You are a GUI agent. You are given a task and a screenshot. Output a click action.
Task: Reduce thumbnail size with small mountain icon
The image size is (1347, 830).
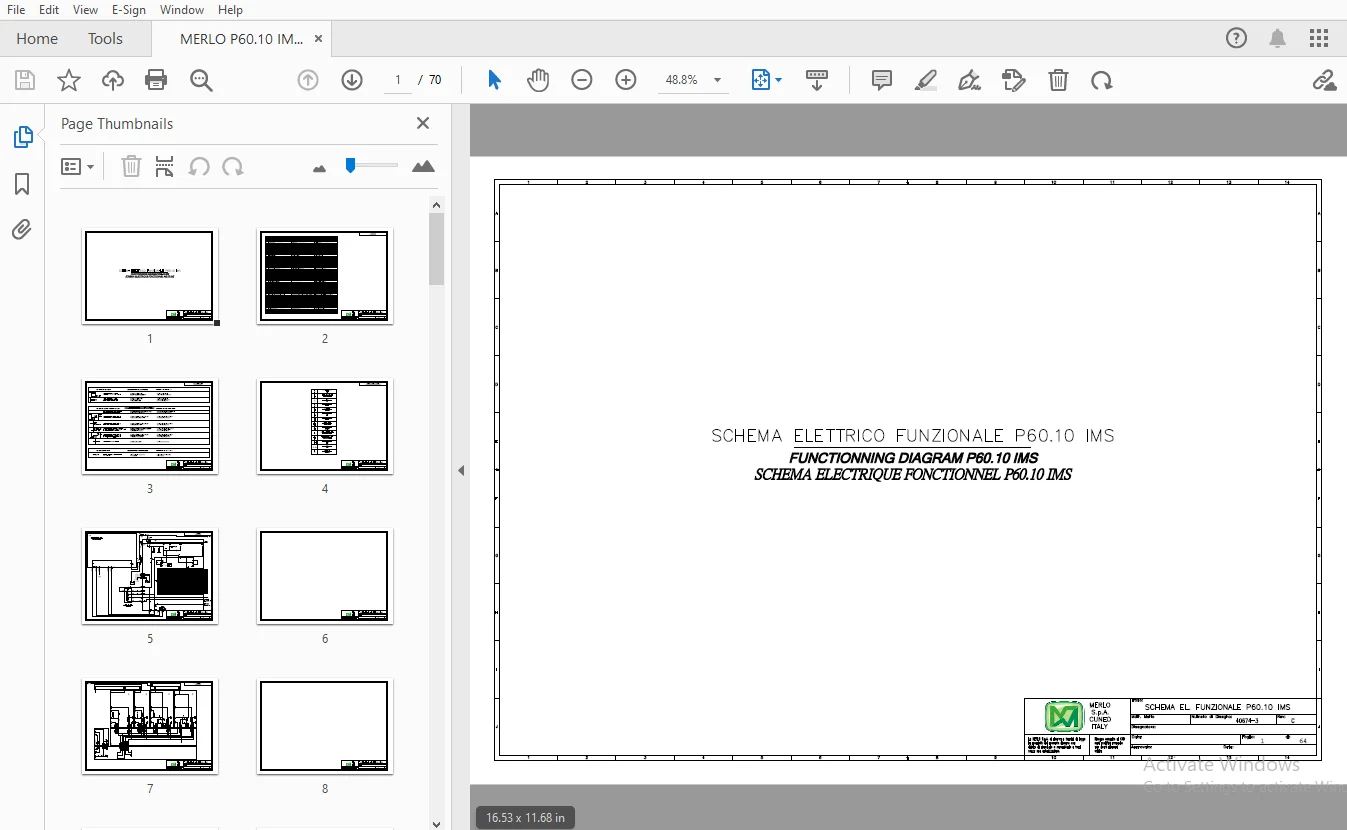pos(320,168)
